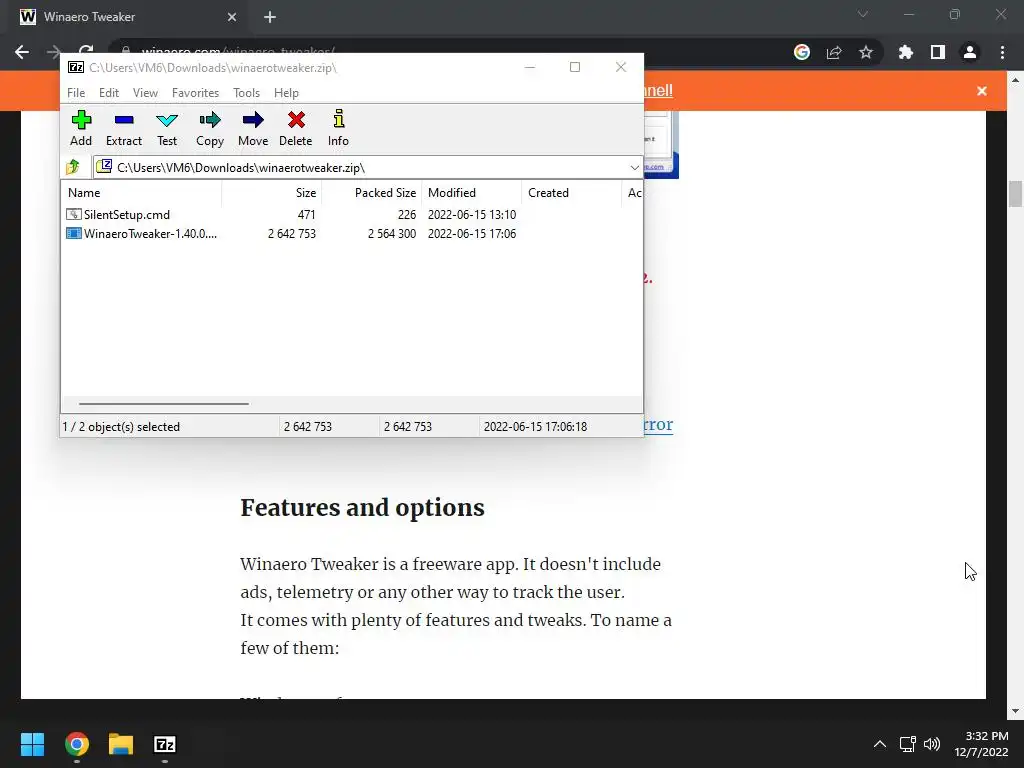Click Chrome back navigation arrow
The image size is (1024, 768).
click(22, 52)
